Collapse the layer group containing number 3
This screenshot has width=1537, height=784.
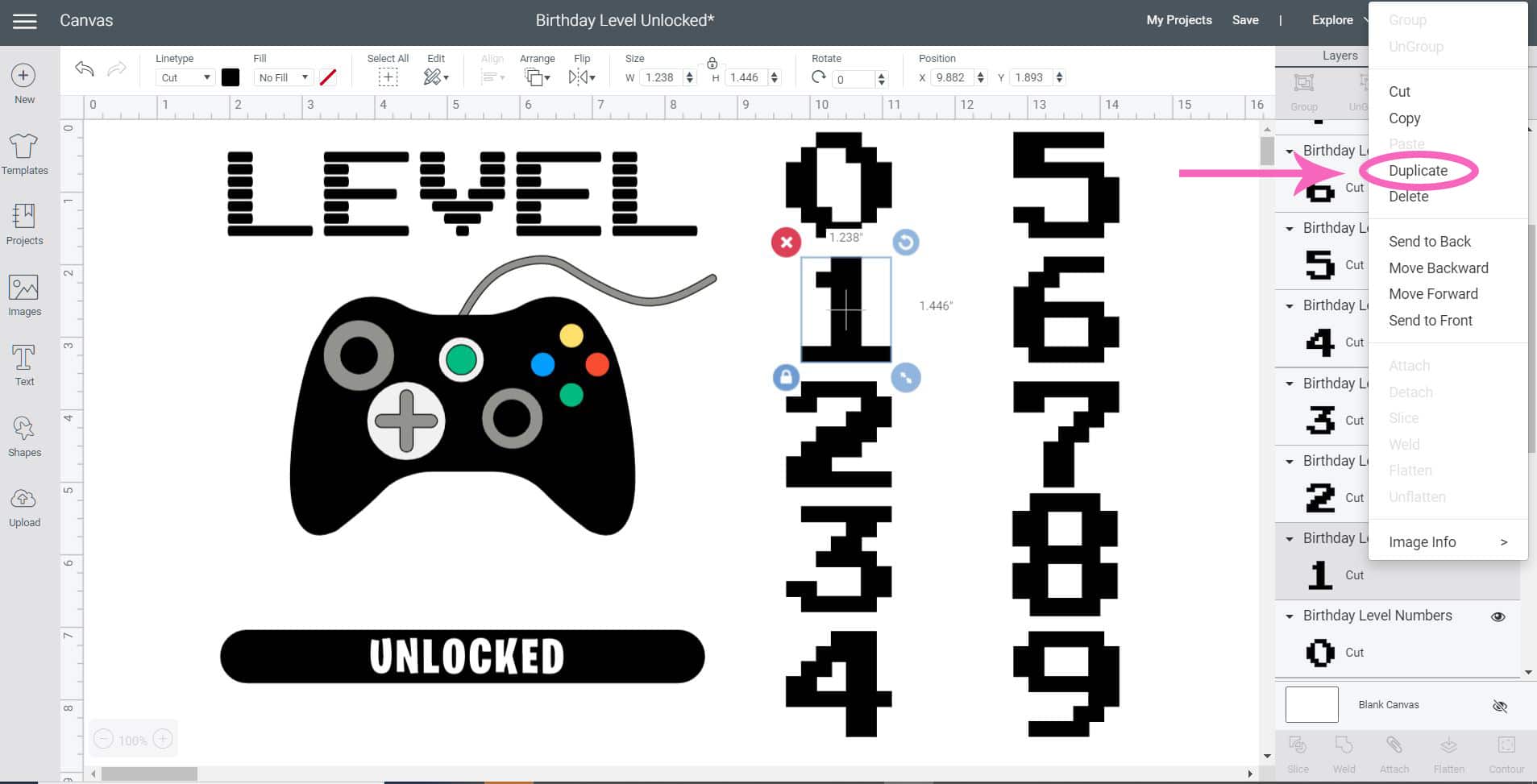click(x=1290, y=384)
